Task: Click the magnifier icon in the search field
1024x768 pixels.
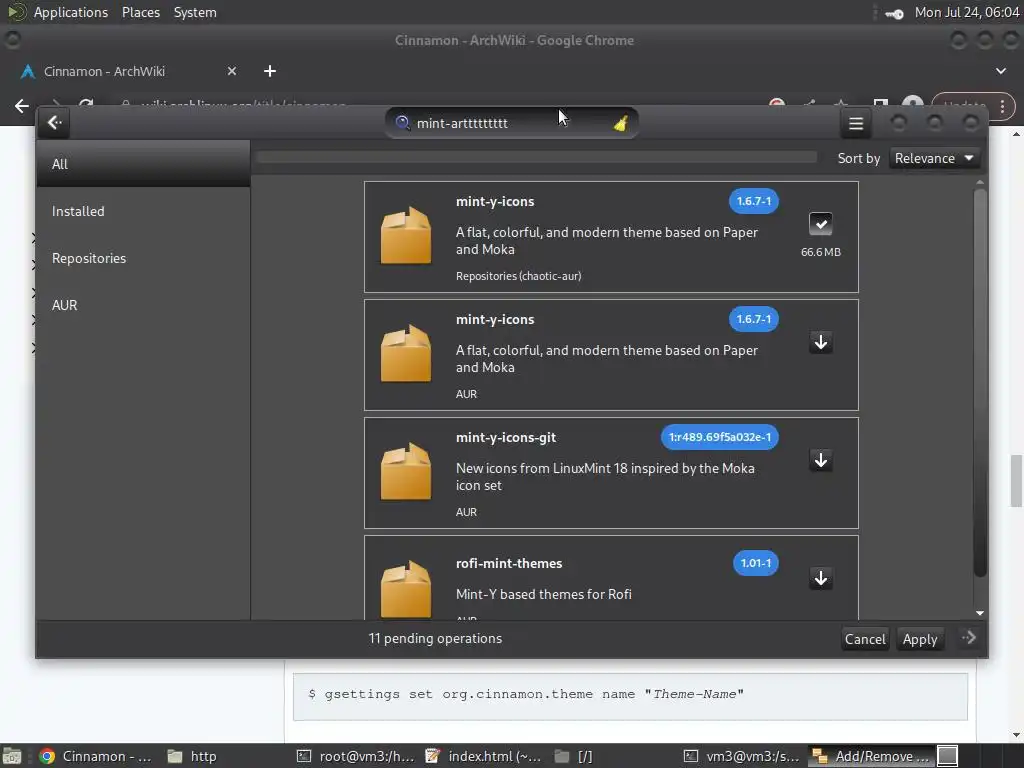Action: pyautogui.click(x=402, y=123)
